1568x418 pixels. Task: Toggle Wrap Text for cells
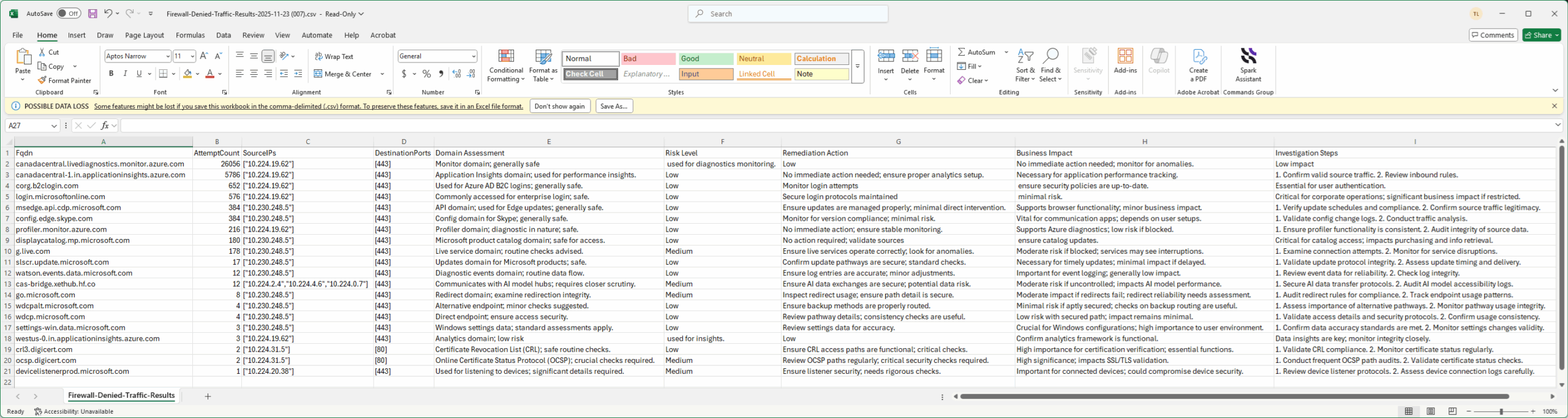point(334,56)
